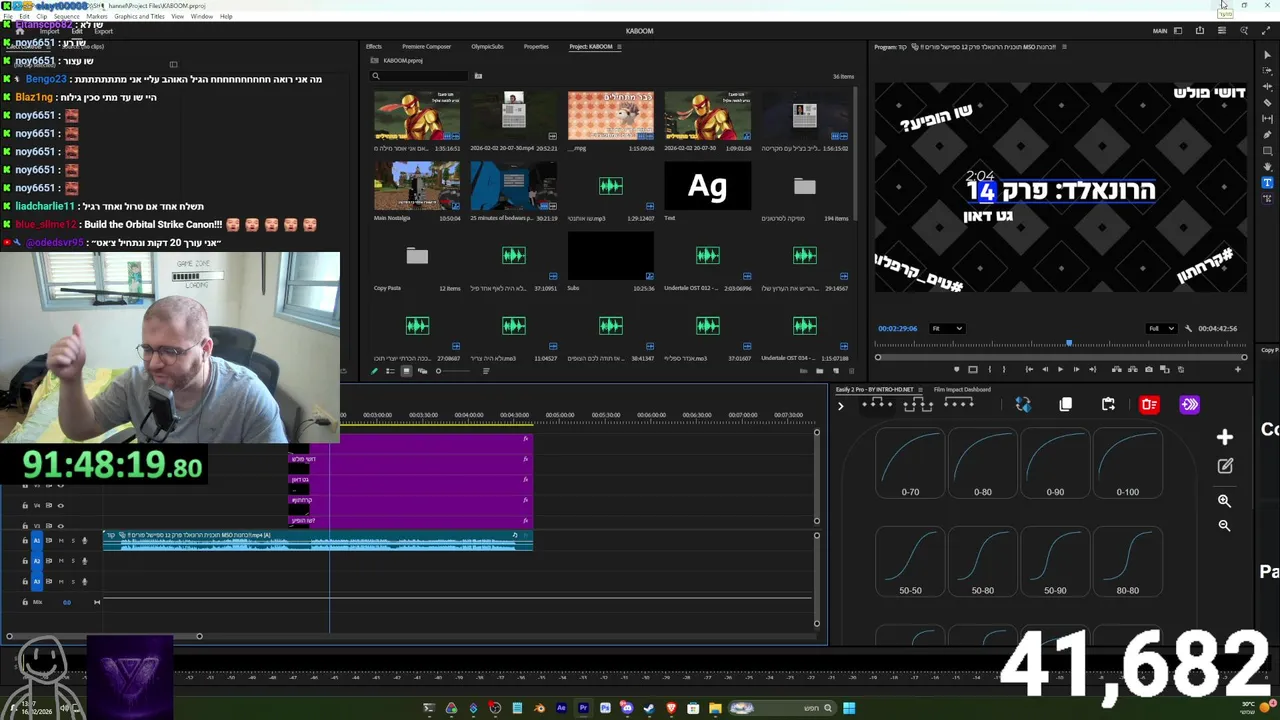Click the Project panel search field
The image size is (1280, 720).
pos(420,76)
